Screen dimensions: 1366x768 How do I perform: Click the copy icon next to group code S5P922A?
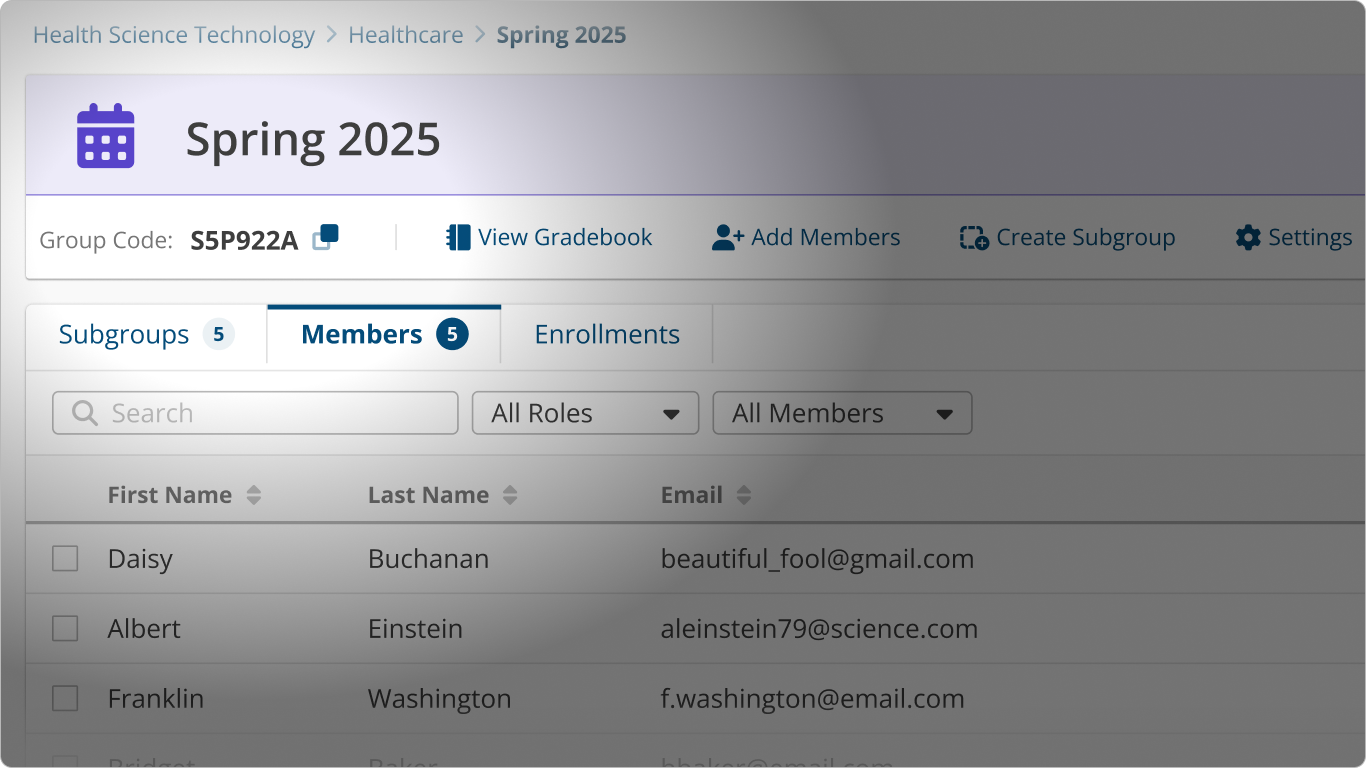324,237
